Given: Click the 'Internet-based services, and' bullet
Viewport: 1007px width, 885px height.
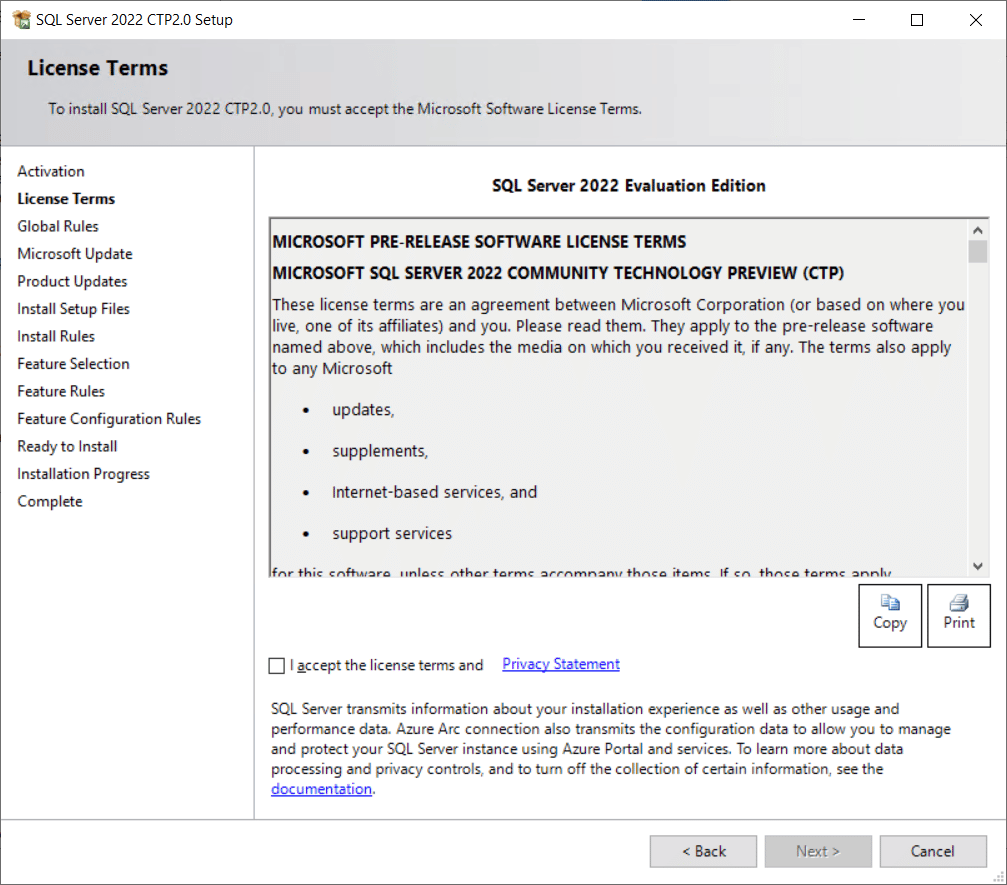Looking at the screenshot, I should (x=434, y=493).
